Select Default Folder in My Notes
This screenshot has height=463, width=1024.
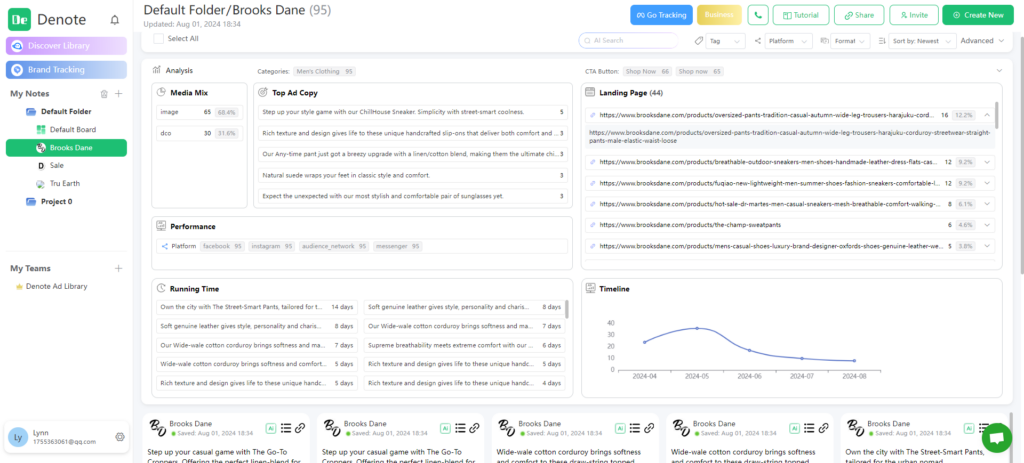point(66,112)
